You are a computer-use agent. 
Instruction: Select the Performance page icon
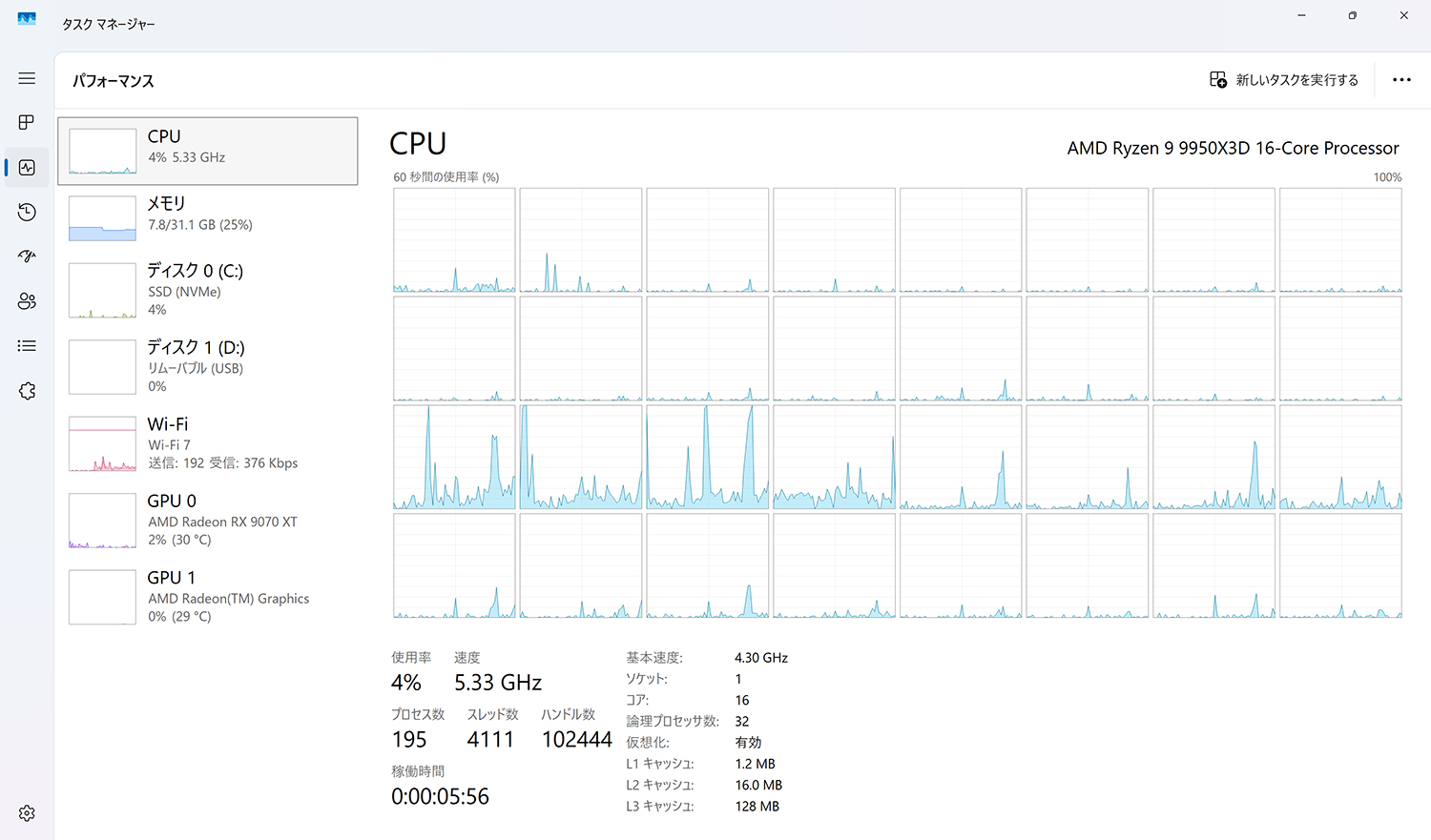pyautogui.click(x=27, y=168)
